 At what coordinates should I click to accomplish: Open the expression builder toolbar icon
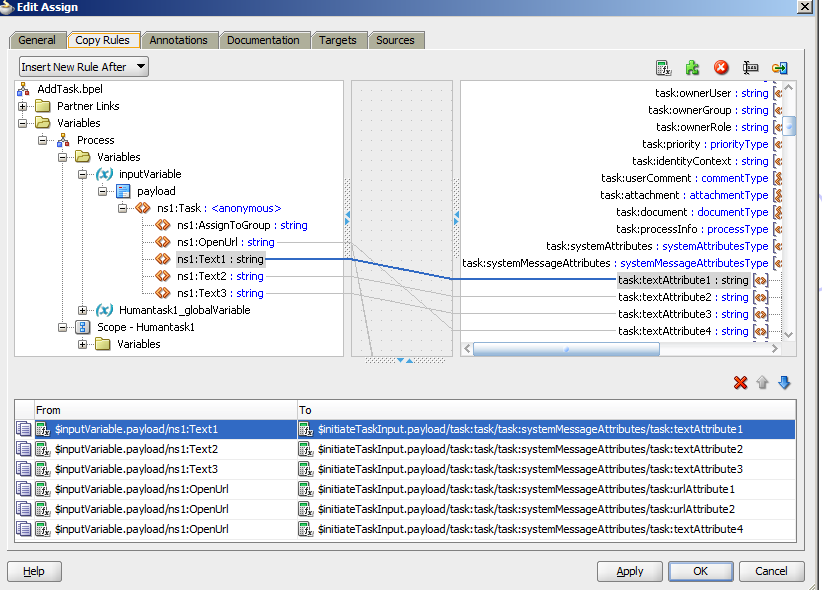pos(663,68)
